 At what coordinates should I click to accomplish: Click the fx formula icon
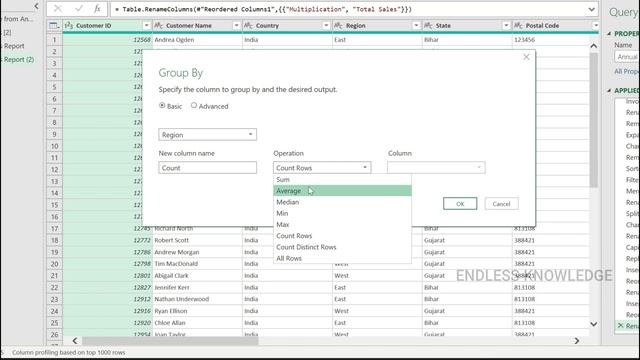97,9
